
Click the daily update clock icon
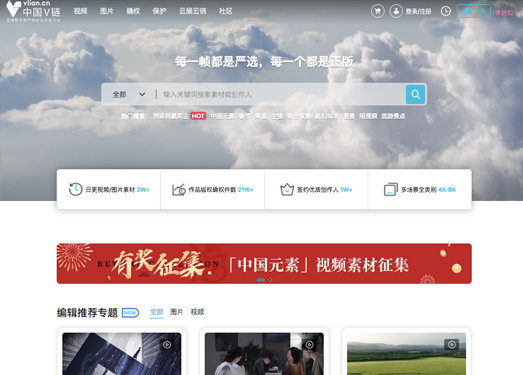[x=76, y=189]
